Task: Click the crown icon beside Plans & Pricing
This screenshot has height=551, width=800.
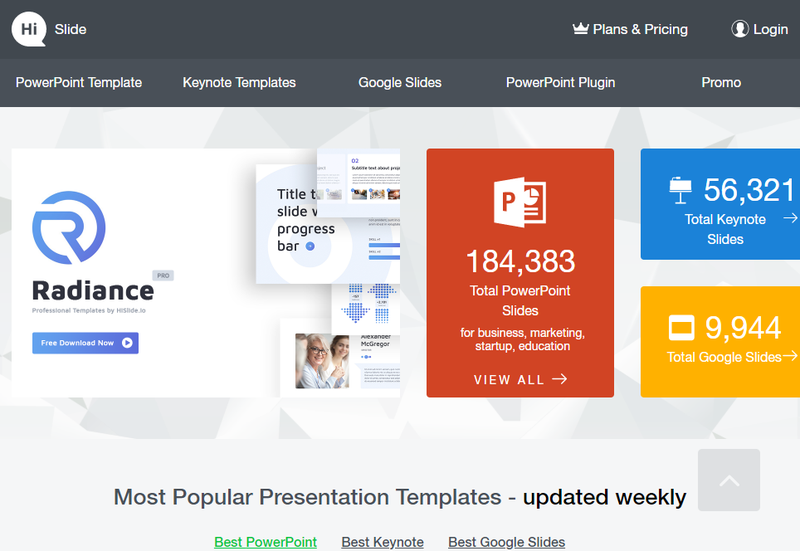Action: [581, 29]
